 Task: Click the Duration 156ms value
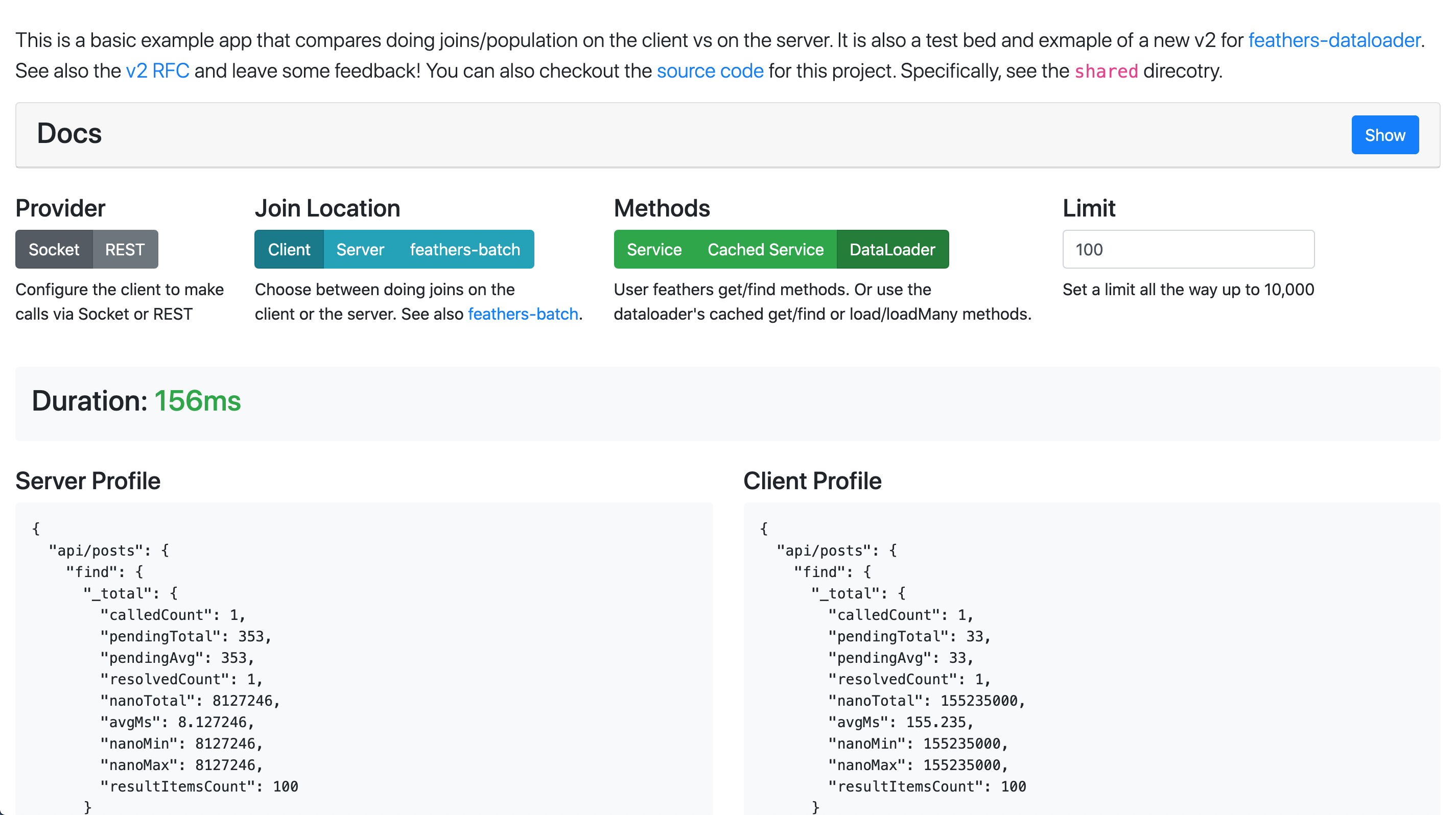(197, 401)
